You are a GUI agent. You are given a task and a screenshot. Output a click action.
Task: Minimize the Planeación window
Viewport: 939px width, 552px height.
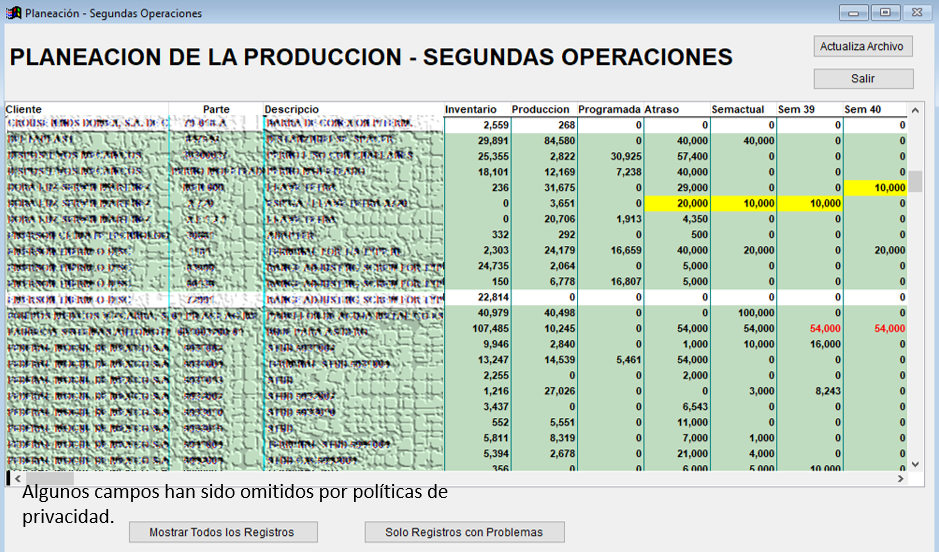point(855,13)
